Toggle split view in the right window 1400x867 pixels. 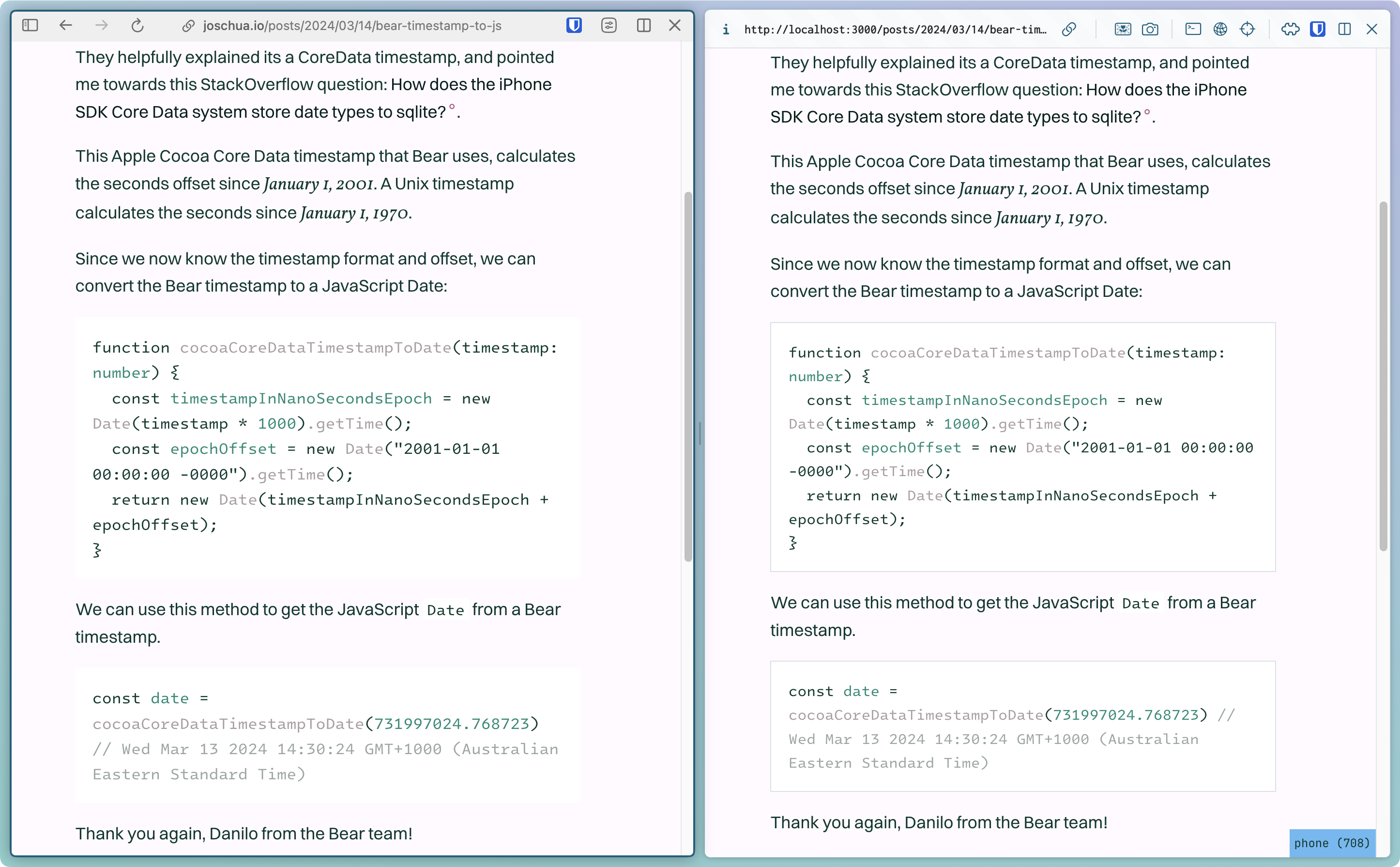tap(1344, 29)
